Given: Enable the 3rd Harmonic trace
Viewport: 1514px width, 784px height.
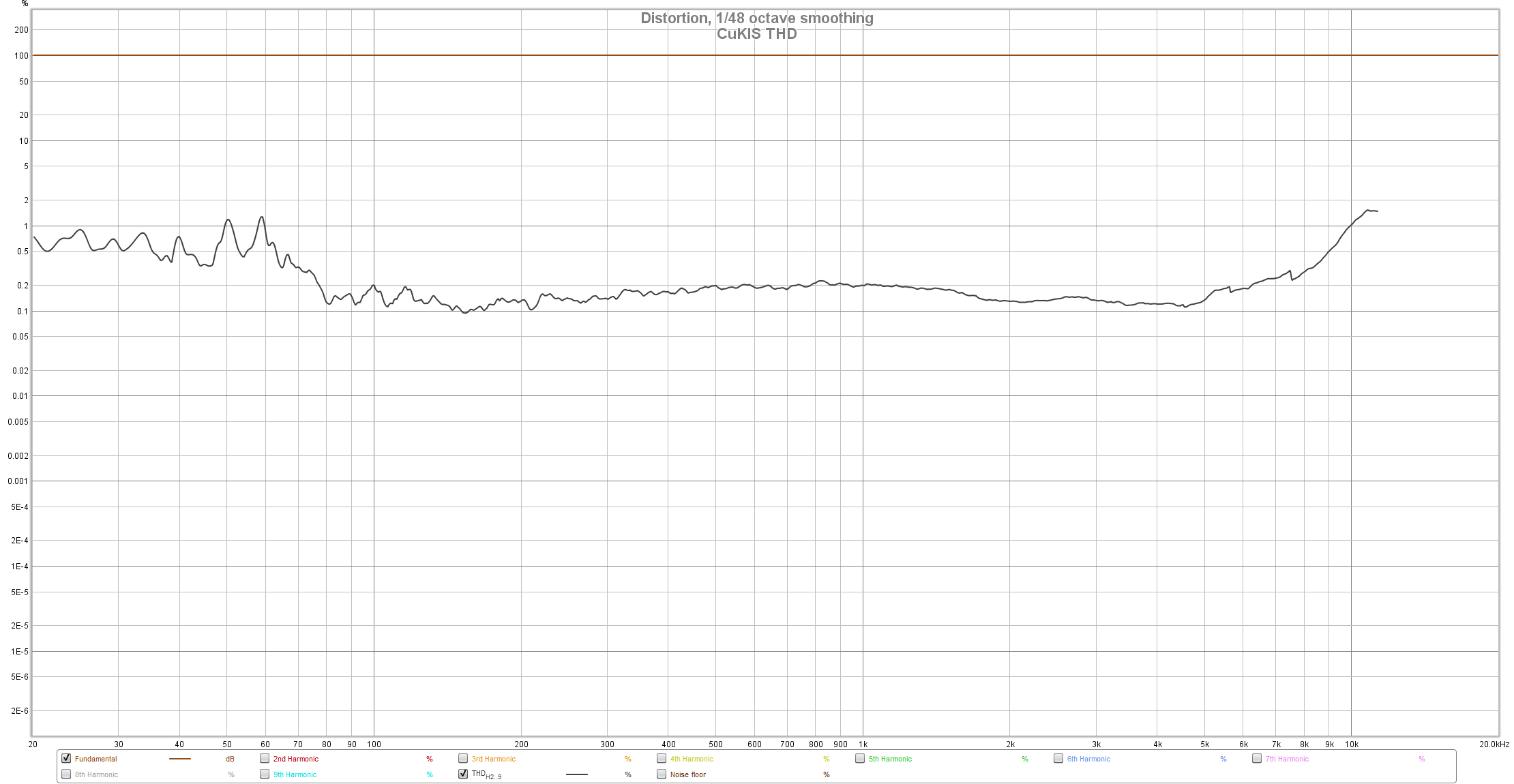Looking at the screenshot, I should click(x=463, y=758).
